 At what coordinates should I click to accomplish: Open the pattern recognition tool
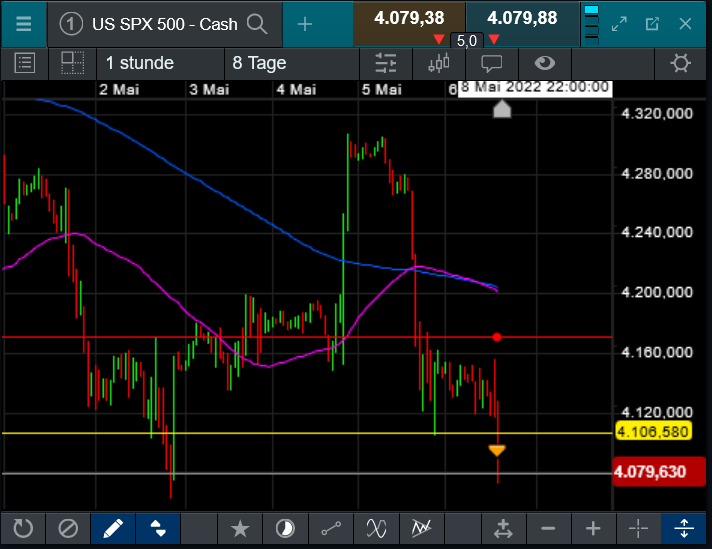point(422,529)
